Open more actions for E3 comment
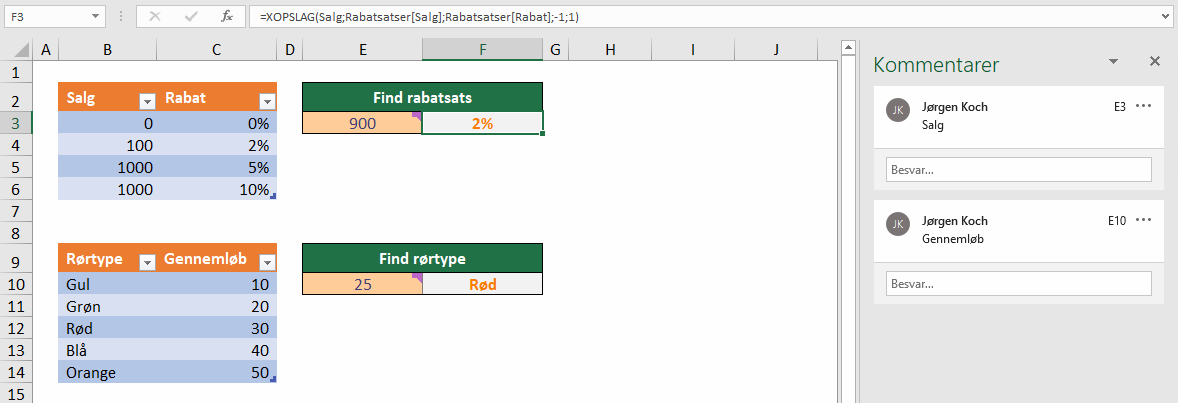The image size is (1178, 403). click(x=1143, y=106)
